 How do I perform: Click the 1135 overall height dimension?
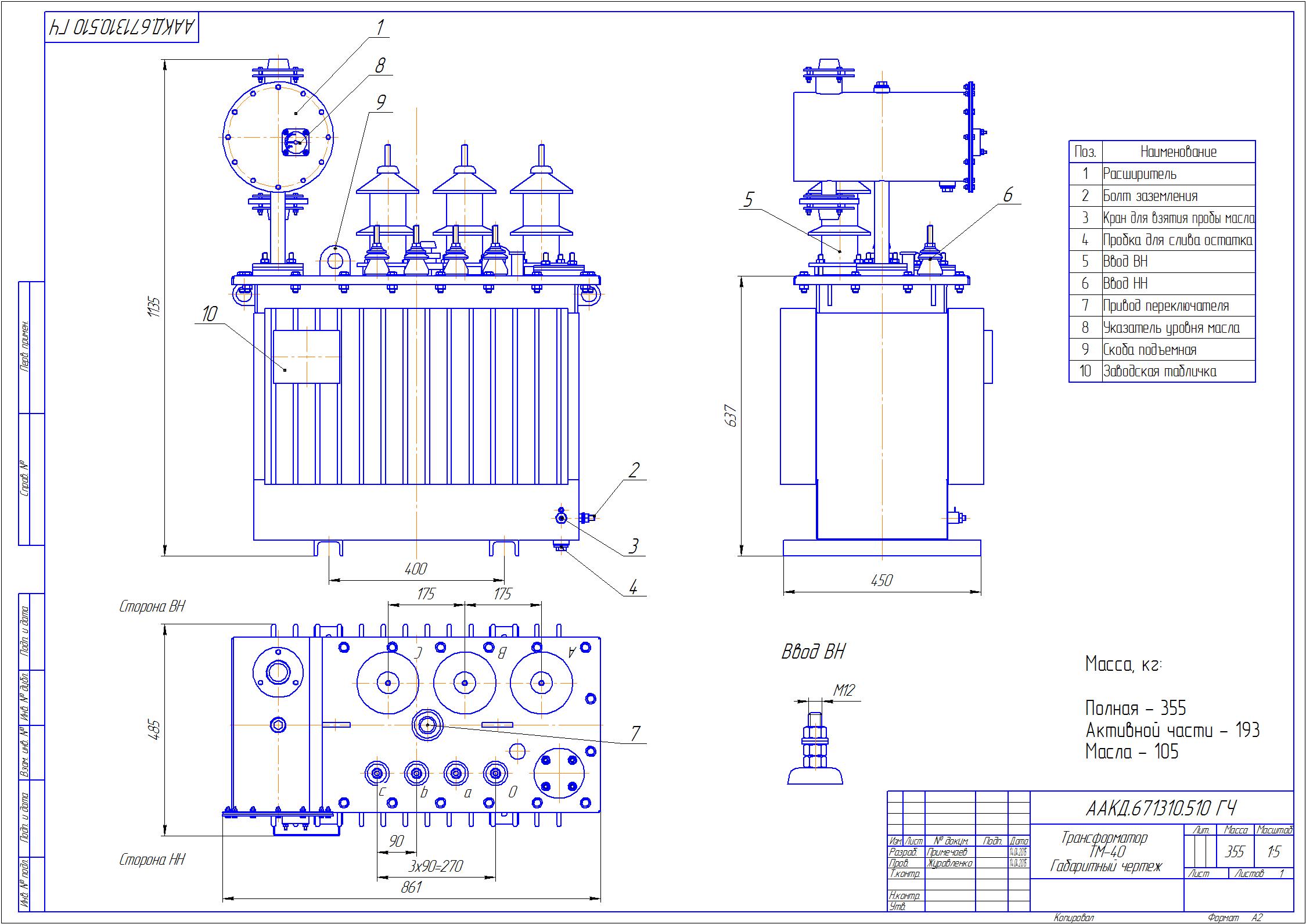point(153,307)
